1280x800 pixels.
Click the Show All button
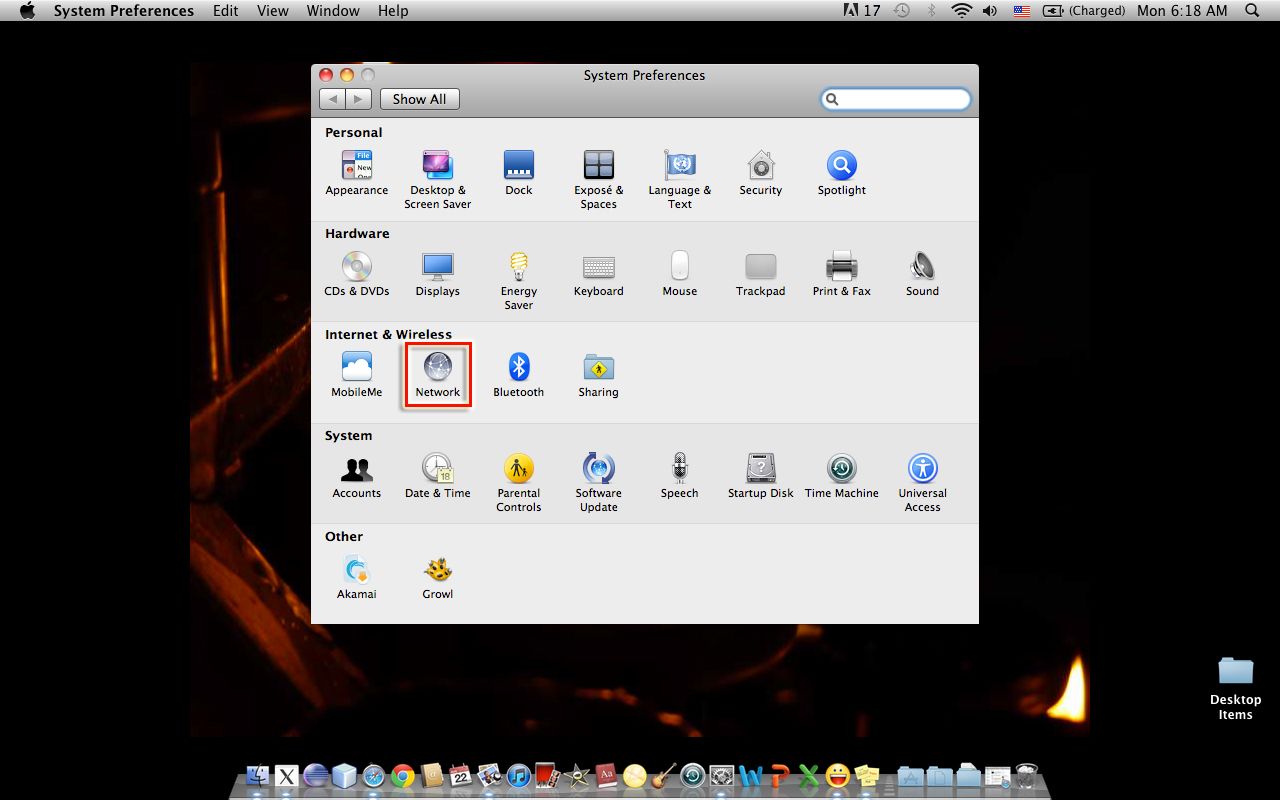(419, 99)
